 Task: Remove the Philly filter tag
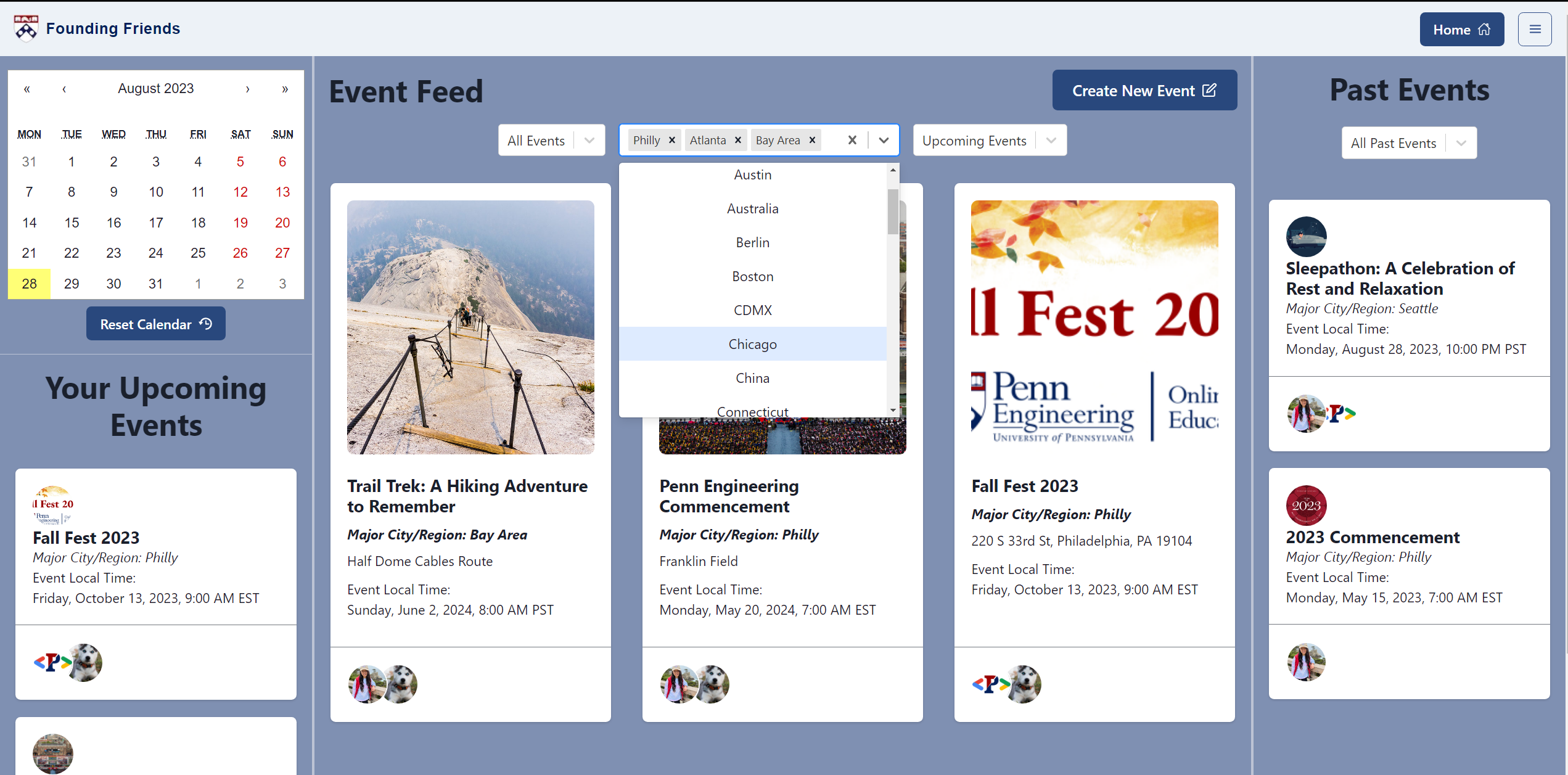tap(672, 140)
